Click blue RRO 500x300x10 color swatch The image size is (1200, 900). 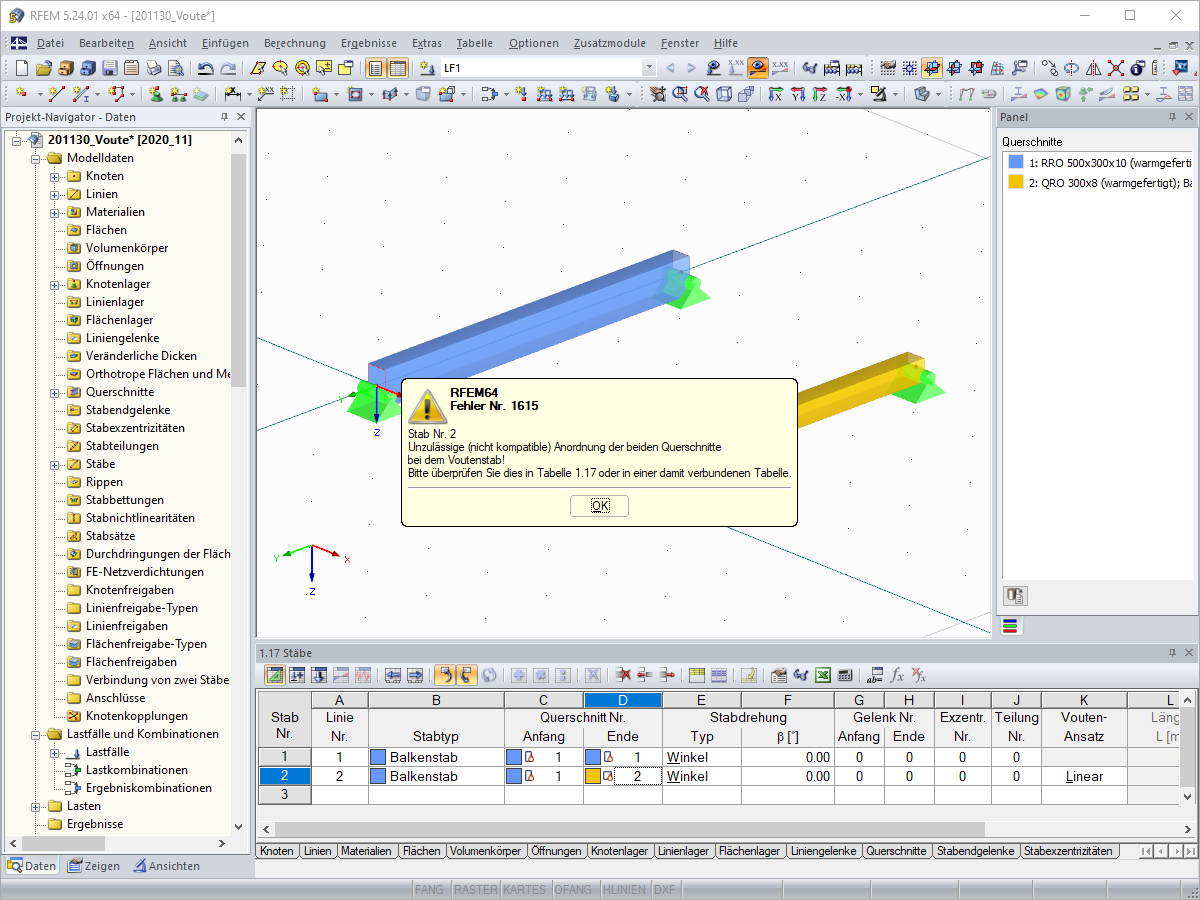[x=1016, y=162]
